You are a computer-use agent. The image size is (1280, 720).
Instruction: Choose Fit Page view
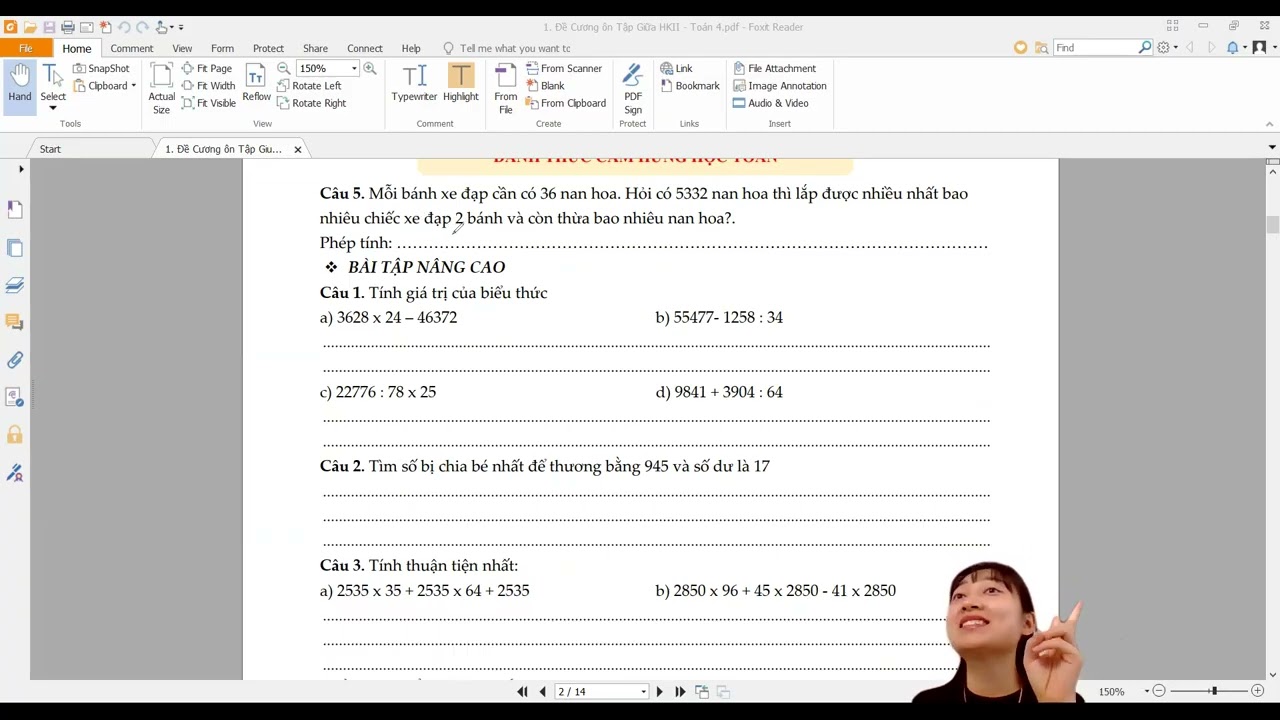click(x=207, y=68)
